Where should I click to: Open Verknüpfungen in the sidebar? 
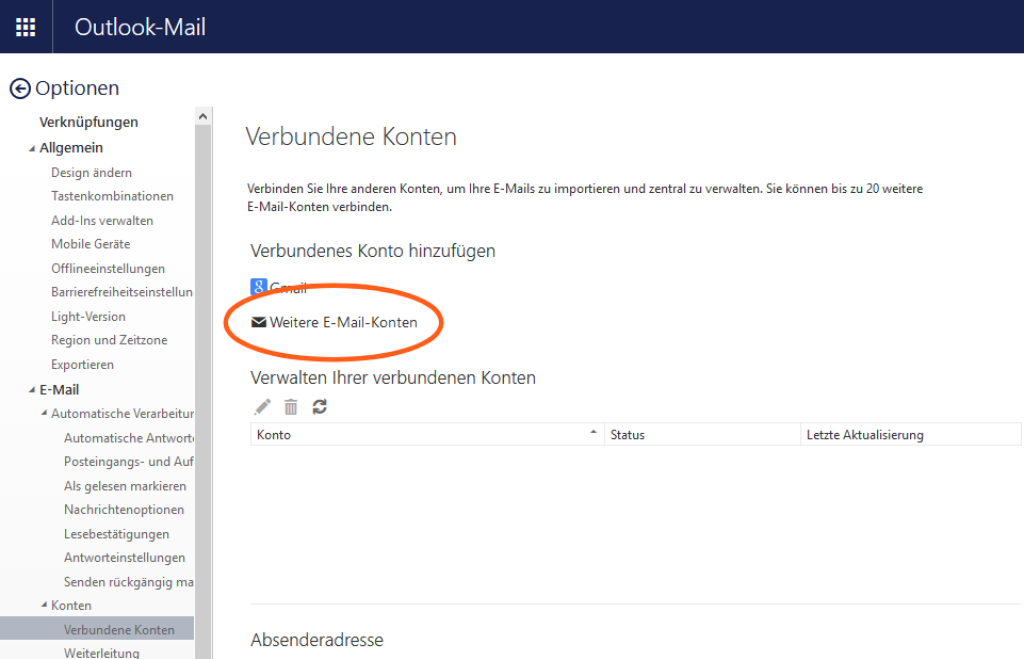(89, 122)
